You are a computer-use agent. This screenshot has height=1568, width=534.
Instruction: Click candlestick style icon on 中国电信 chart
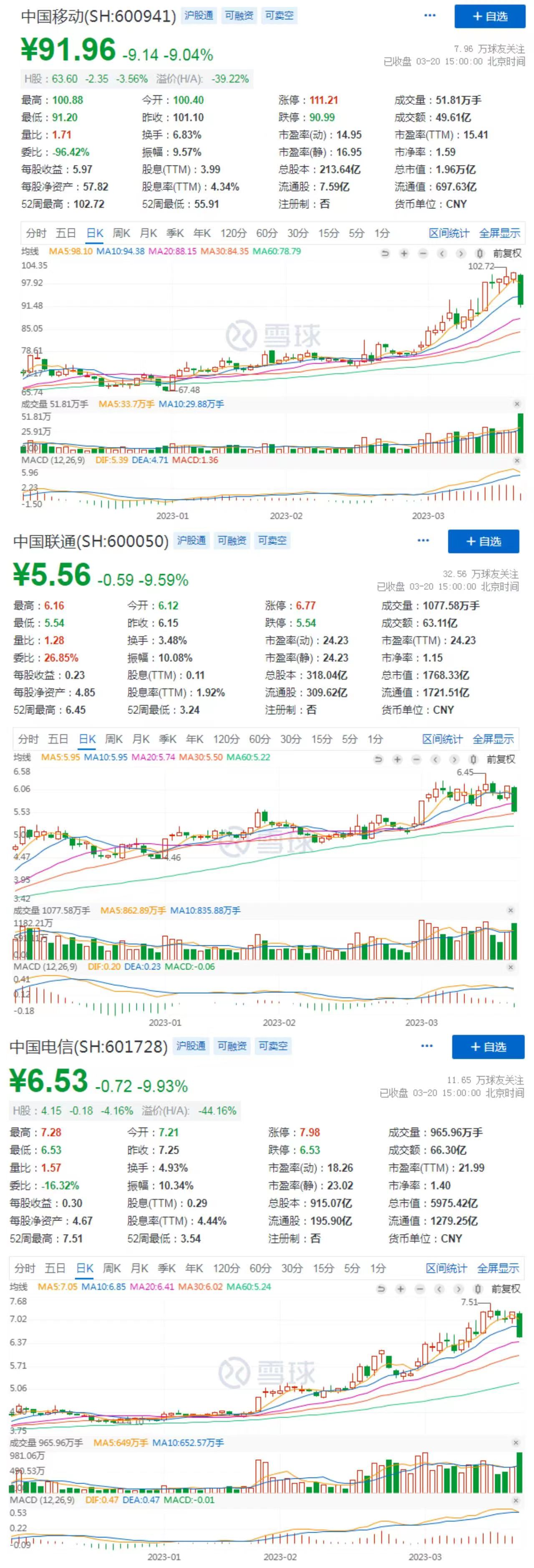coord(477,1289)
